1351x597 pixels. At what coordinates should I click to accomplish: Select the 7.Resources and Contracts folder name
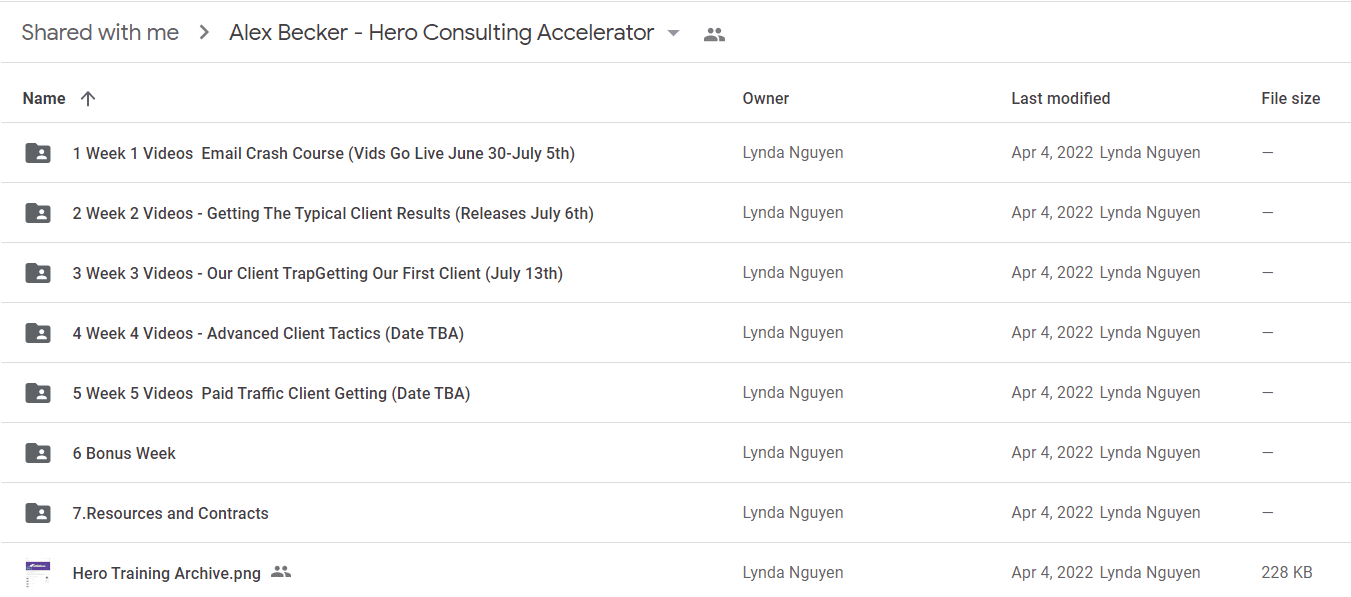click(x=171, y=513)
